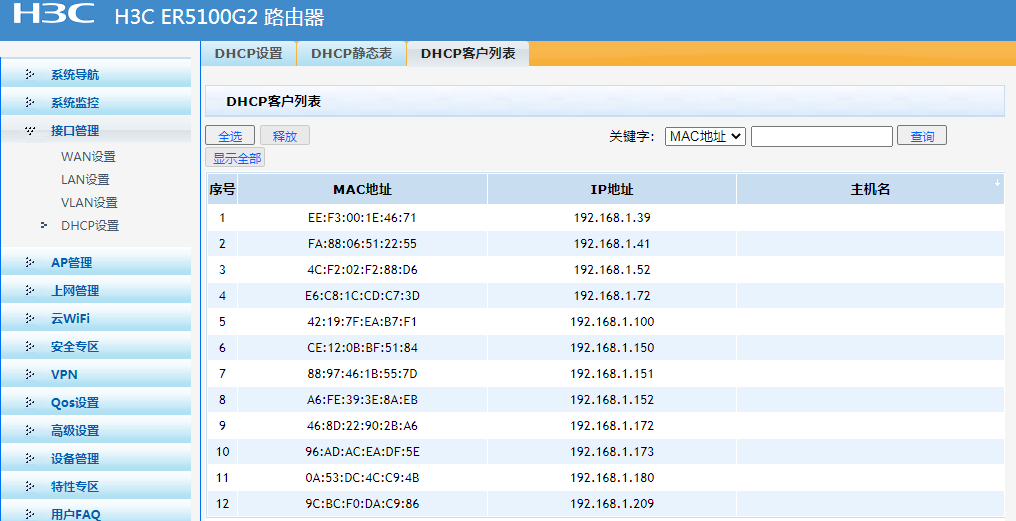The image size is (1016, 521).
Task: Open the MAC地址 keyword dropdown
Action: 705,136
